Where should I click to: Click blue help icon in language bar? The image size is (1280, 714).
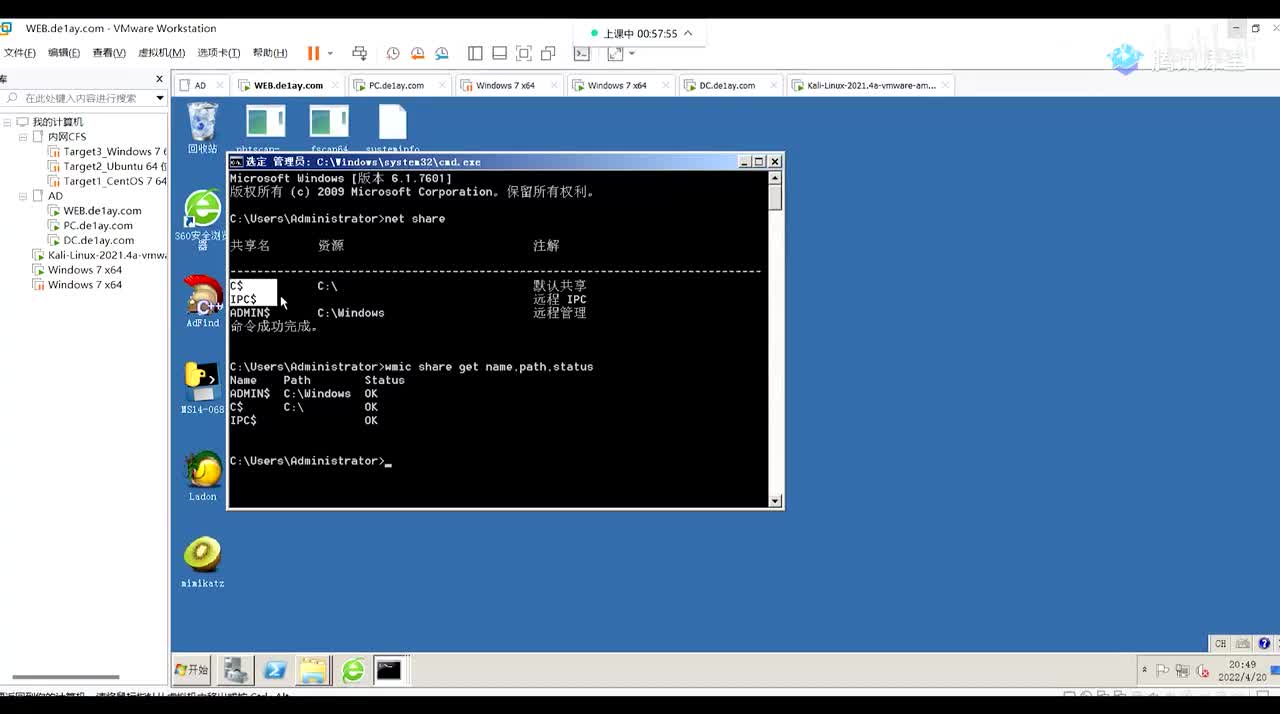[x=1264, y=643]
